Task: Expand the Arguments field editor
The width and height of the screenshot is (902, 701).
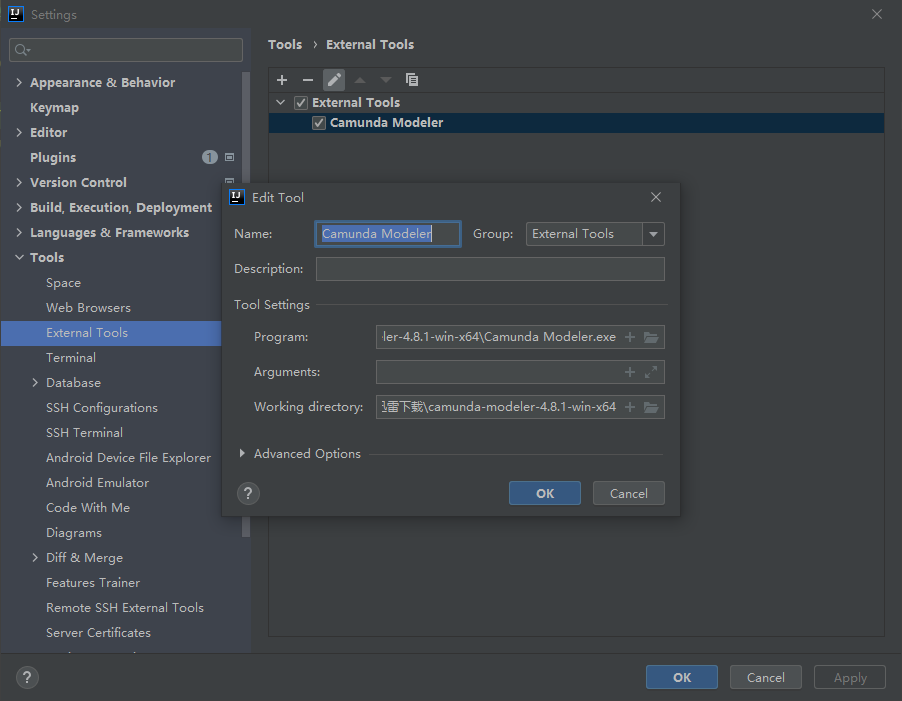Action: [x=651, y=372]
